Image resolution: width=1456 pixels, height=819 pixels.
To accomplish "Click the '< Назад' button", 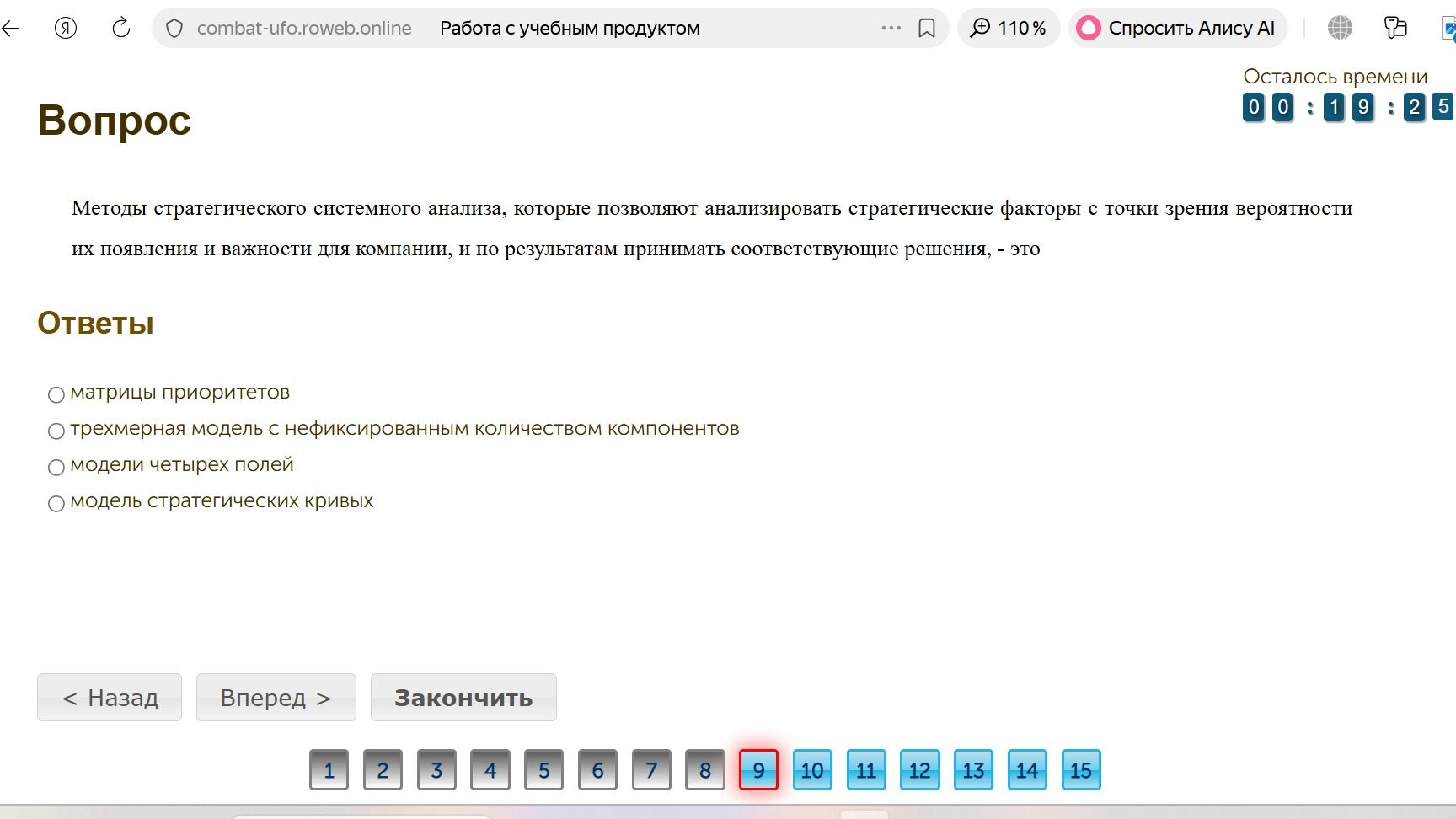I will [x=110, y=697].
